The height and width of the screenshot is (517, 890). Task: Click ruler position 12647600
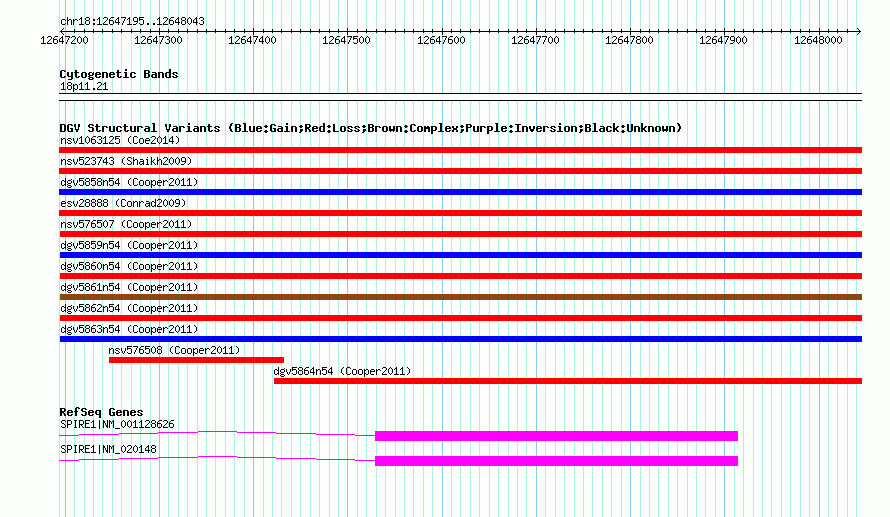pyautogui.click(x=441, y=40)
